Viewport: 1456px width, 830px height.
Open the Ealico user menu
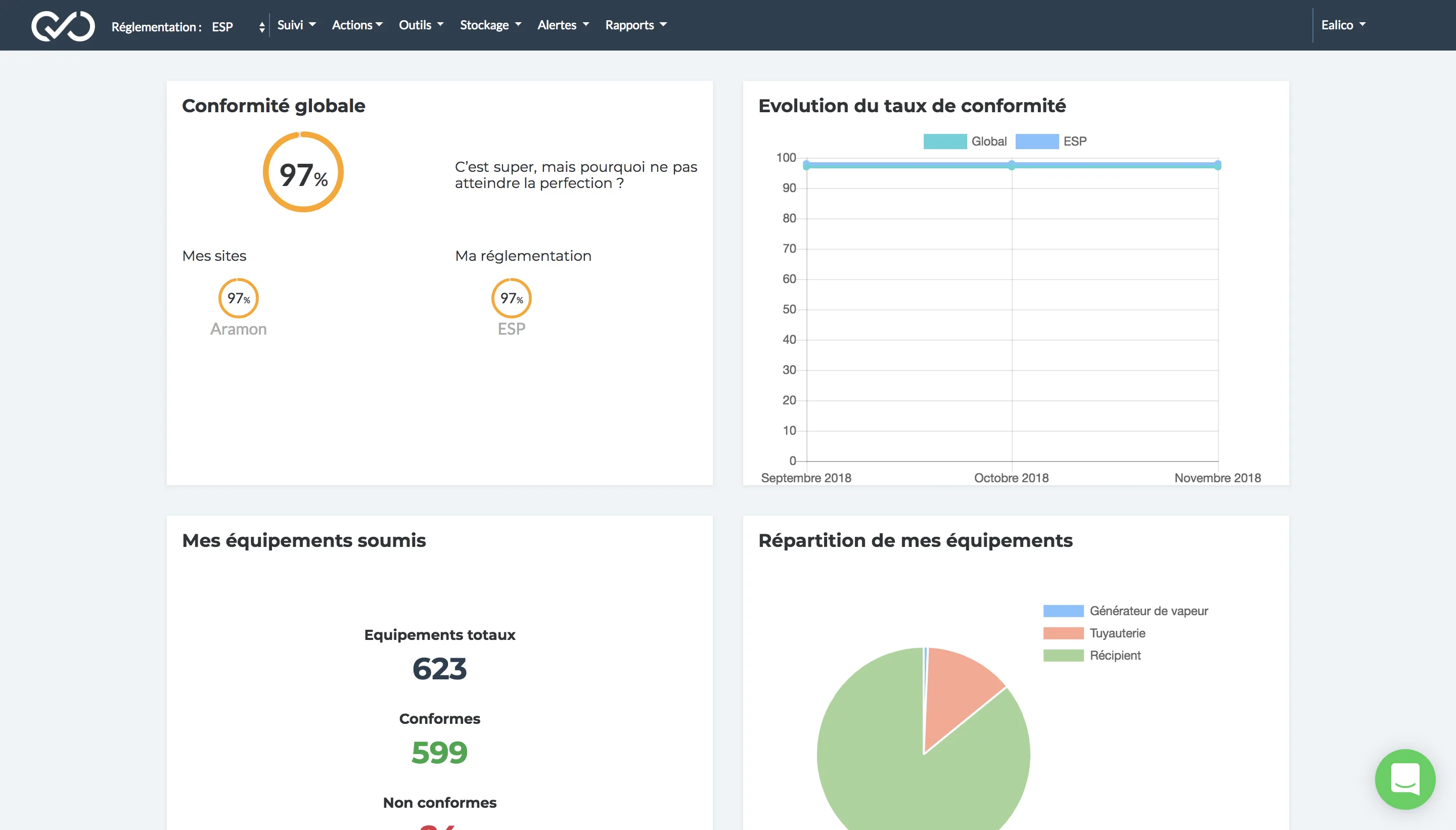coord(1343,25)
